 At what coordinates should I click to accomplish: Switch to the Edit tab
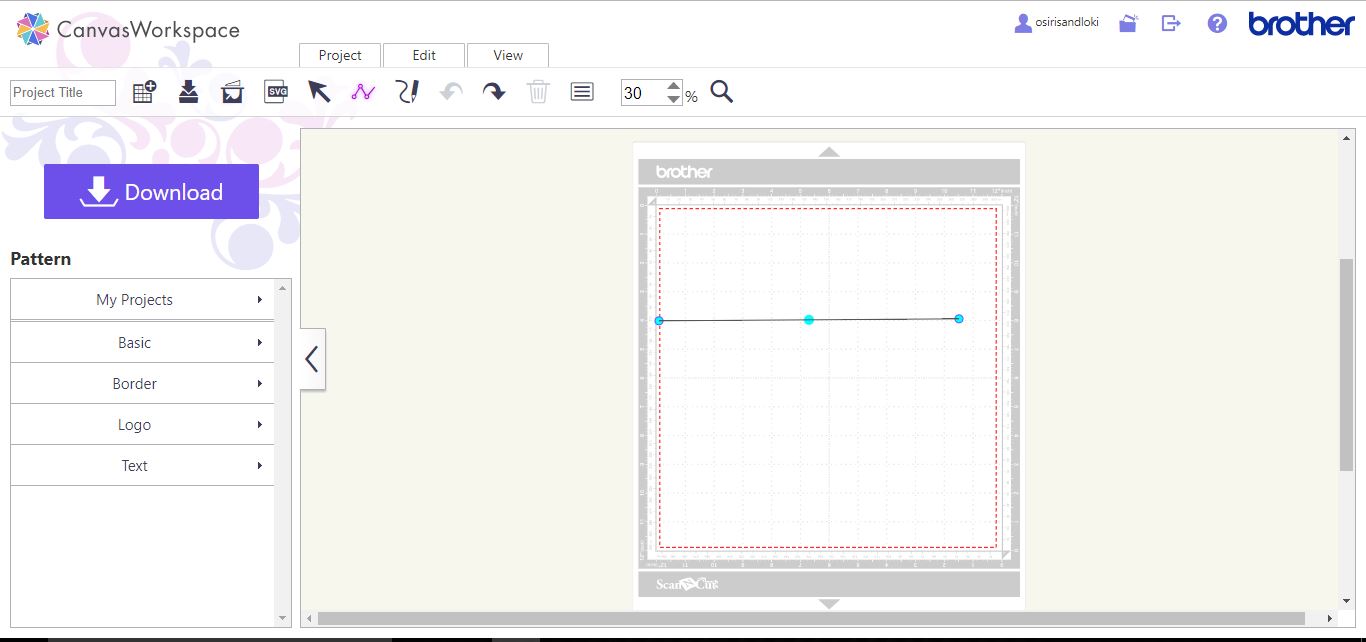tap(424, 55)
